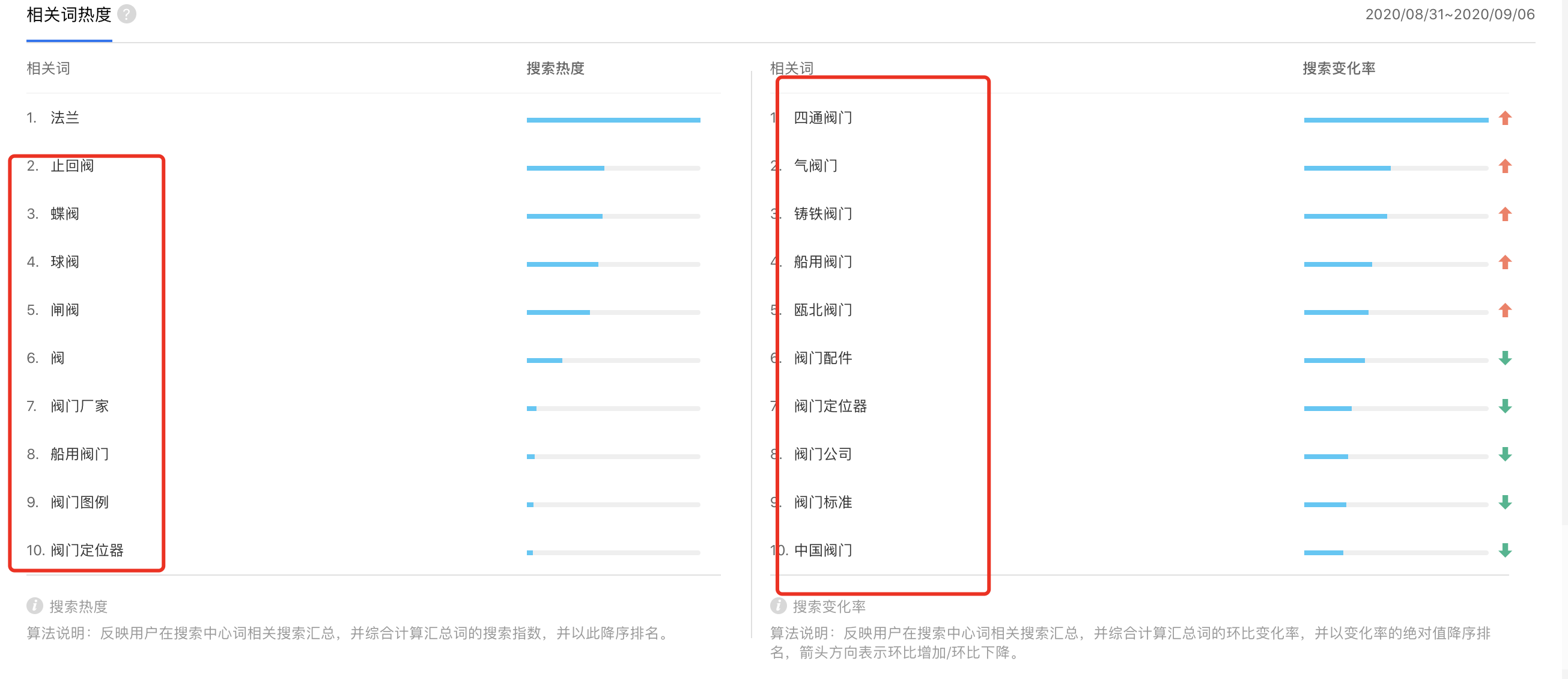This screenshot has height=679, width=1568.
Task: Open 船用阀门 in change-rate list
Action: (x=823, y=262)
